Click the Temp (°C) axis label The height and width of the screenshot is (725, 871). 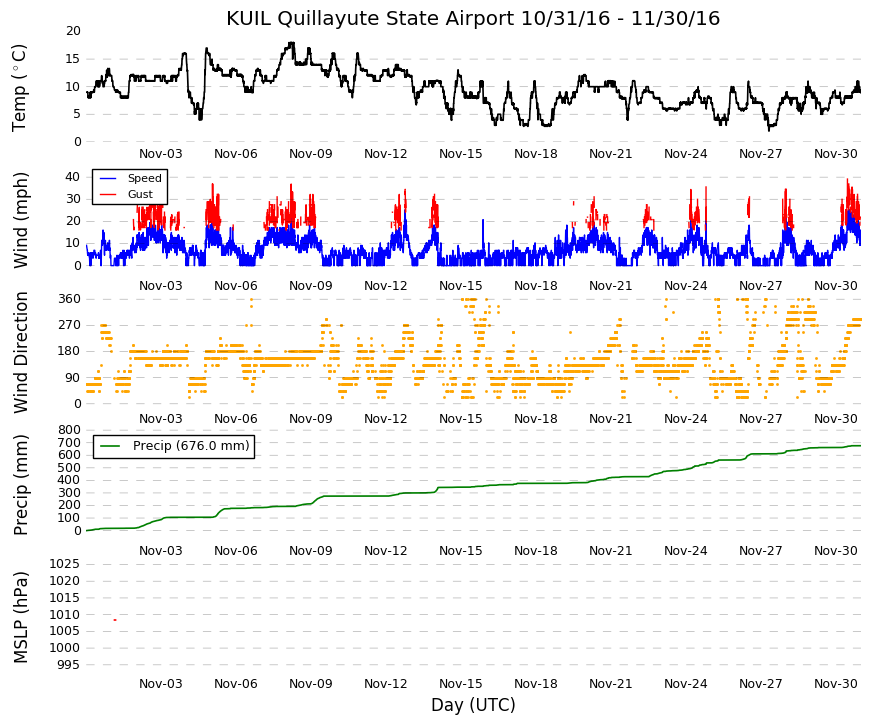[x=19, y=88]
